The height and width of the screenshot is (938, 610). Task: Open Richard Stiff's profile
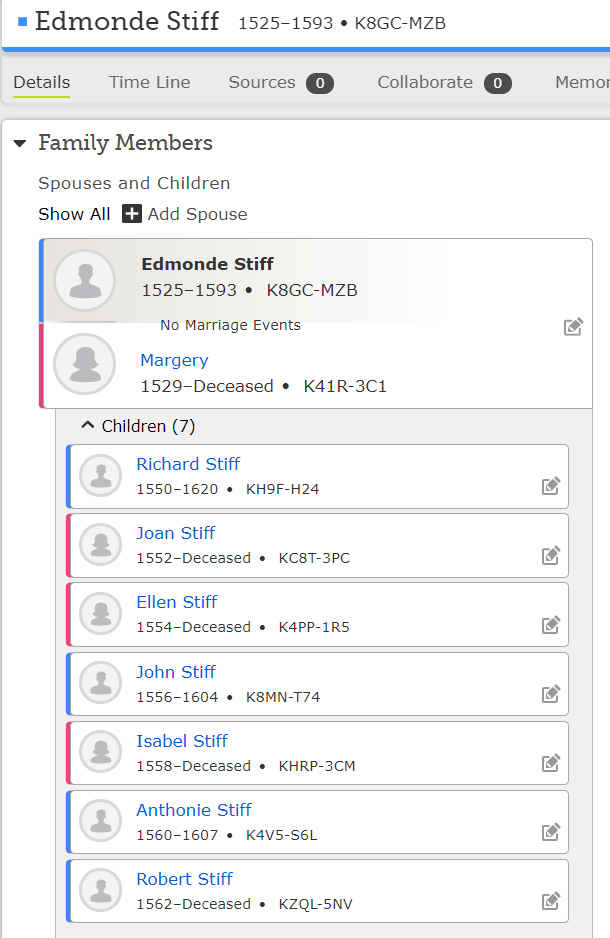pyautogui.click(x=187, y=464)
